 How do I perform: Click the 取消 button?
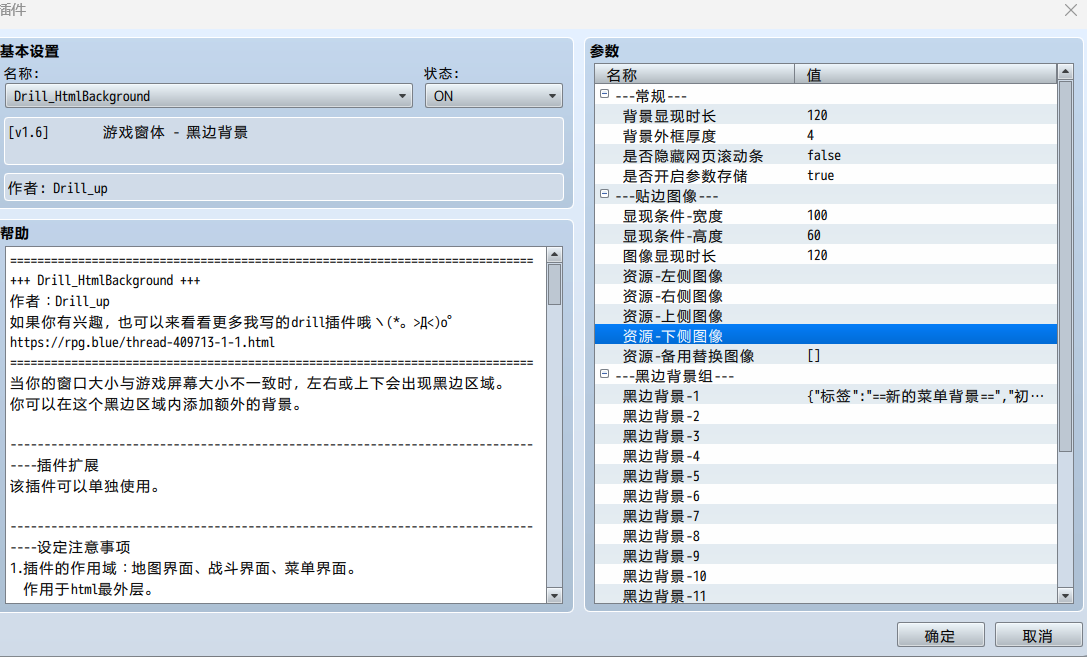(x=1038, y=635)
